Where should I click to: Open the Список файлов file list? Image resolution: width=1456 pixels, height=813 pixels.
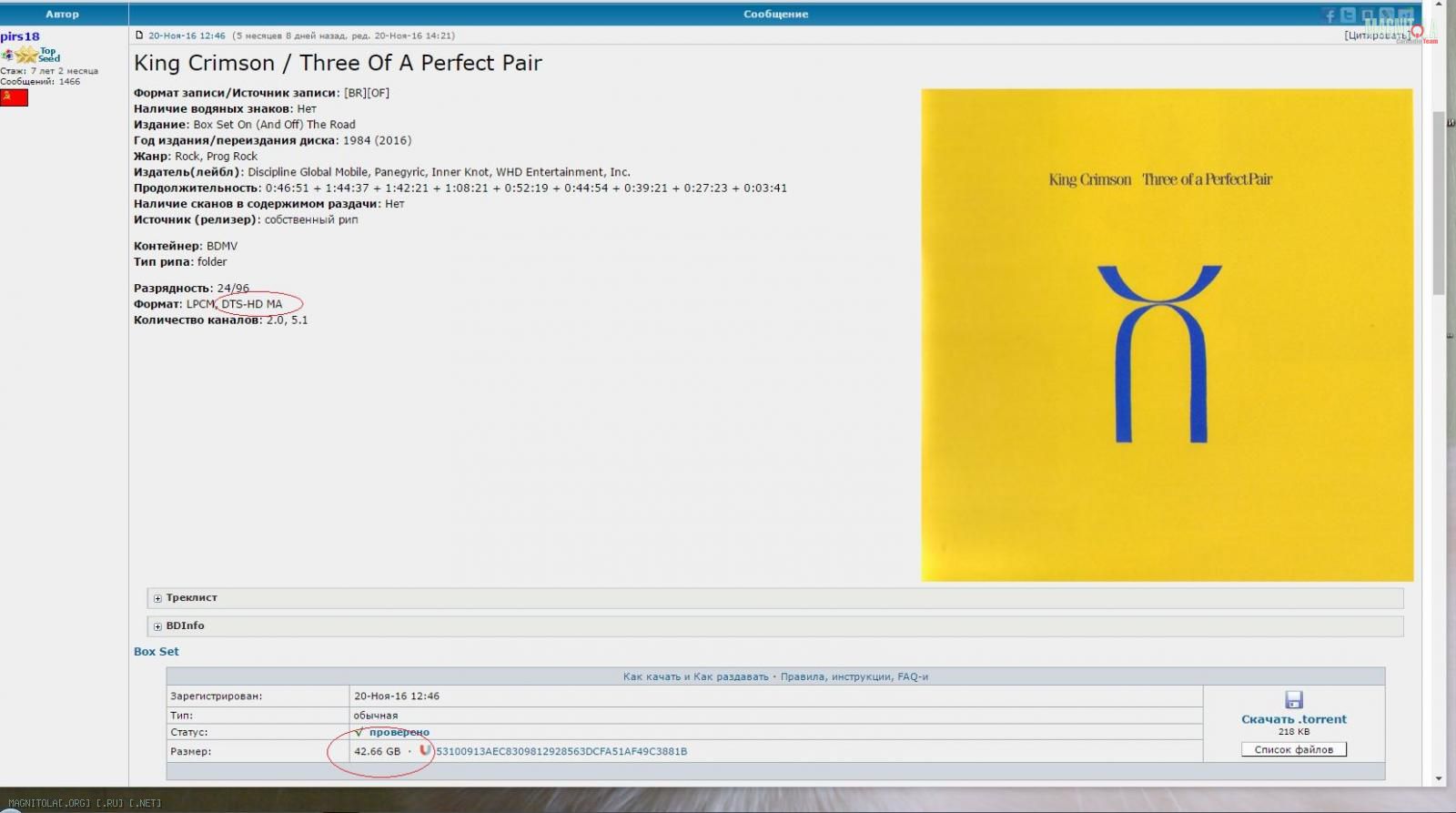tap(1293, 749)
